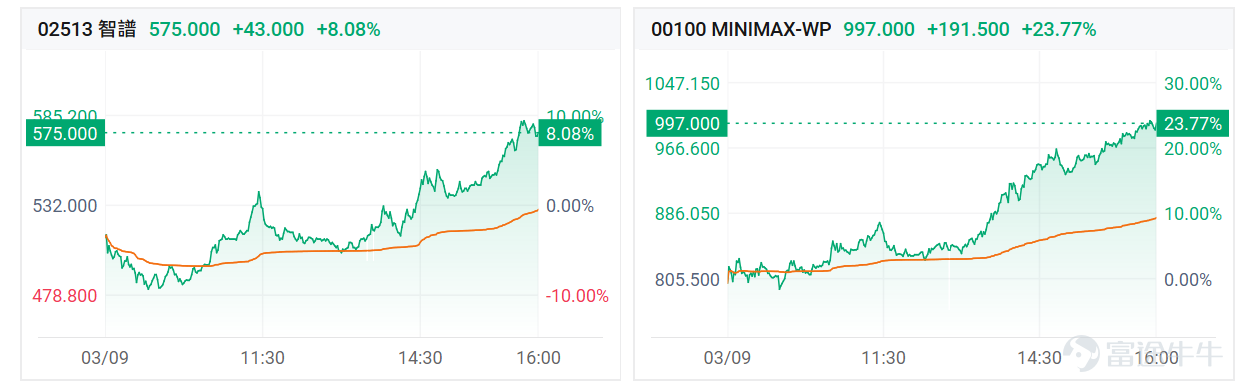
Task: Click the 10.00% label in MINIMAX chart
Action: coord(1193,214)
